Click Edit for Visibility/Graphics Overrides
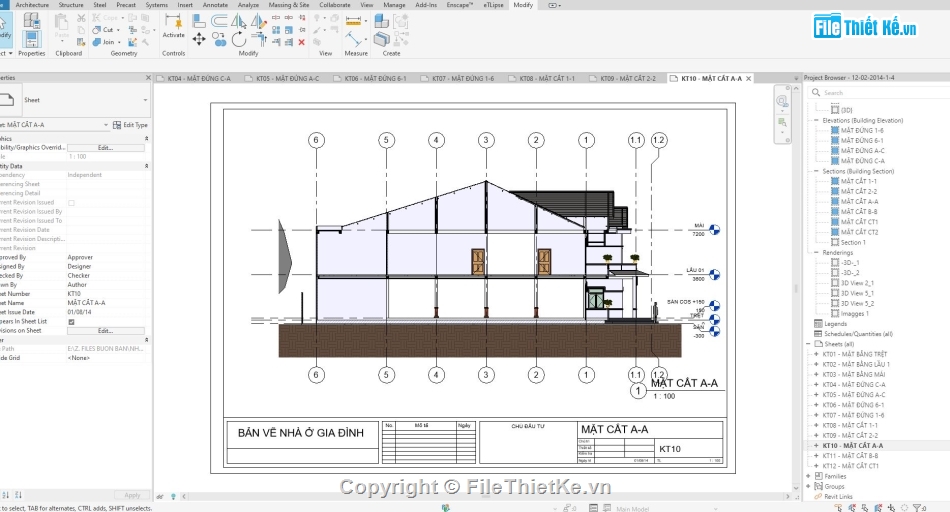This screenshot has width=950, height=512. (x=105, y=148)
